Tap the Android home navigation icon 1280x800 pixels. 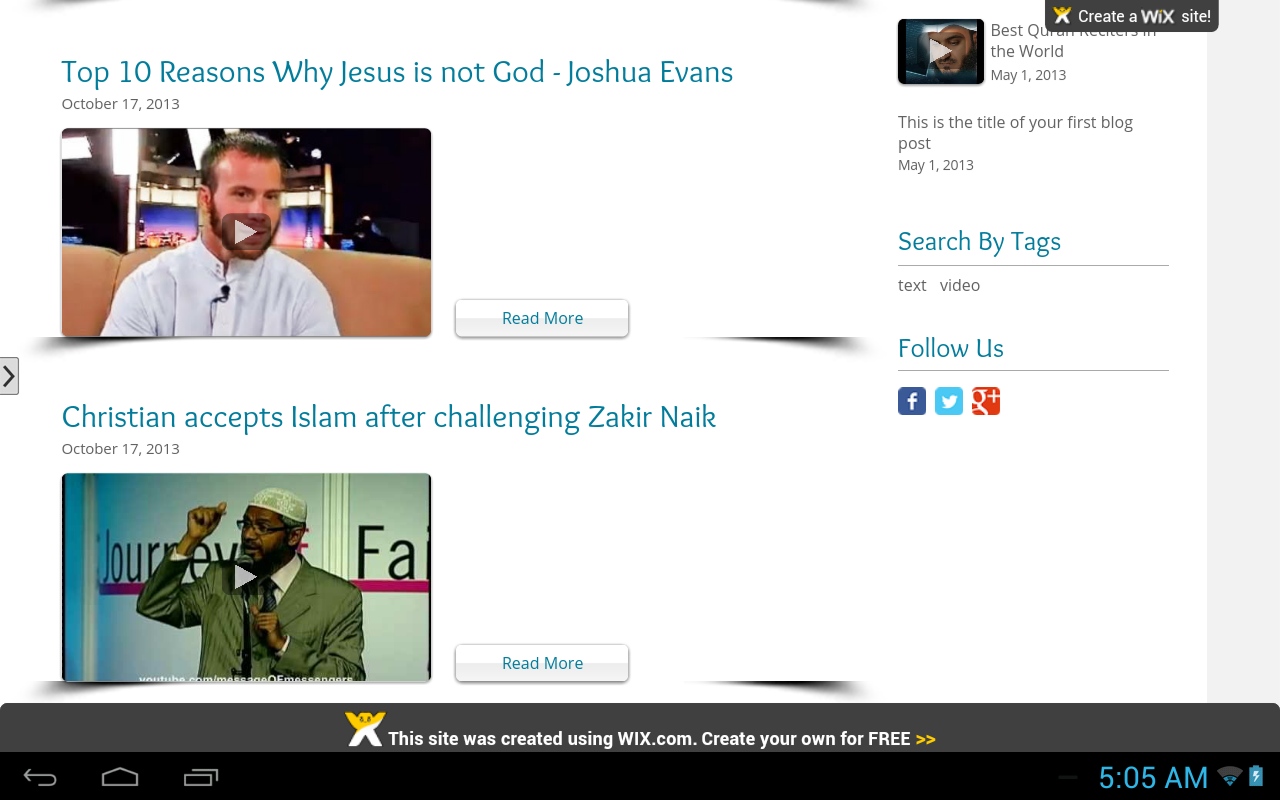[x=120, y=777]
